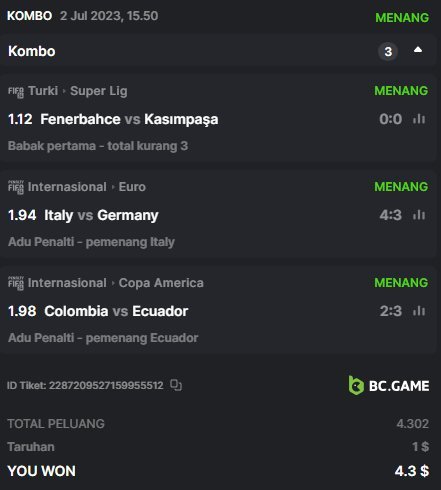
Task: Collapse the Kombo section with arrow
Action: click(418, 50)
